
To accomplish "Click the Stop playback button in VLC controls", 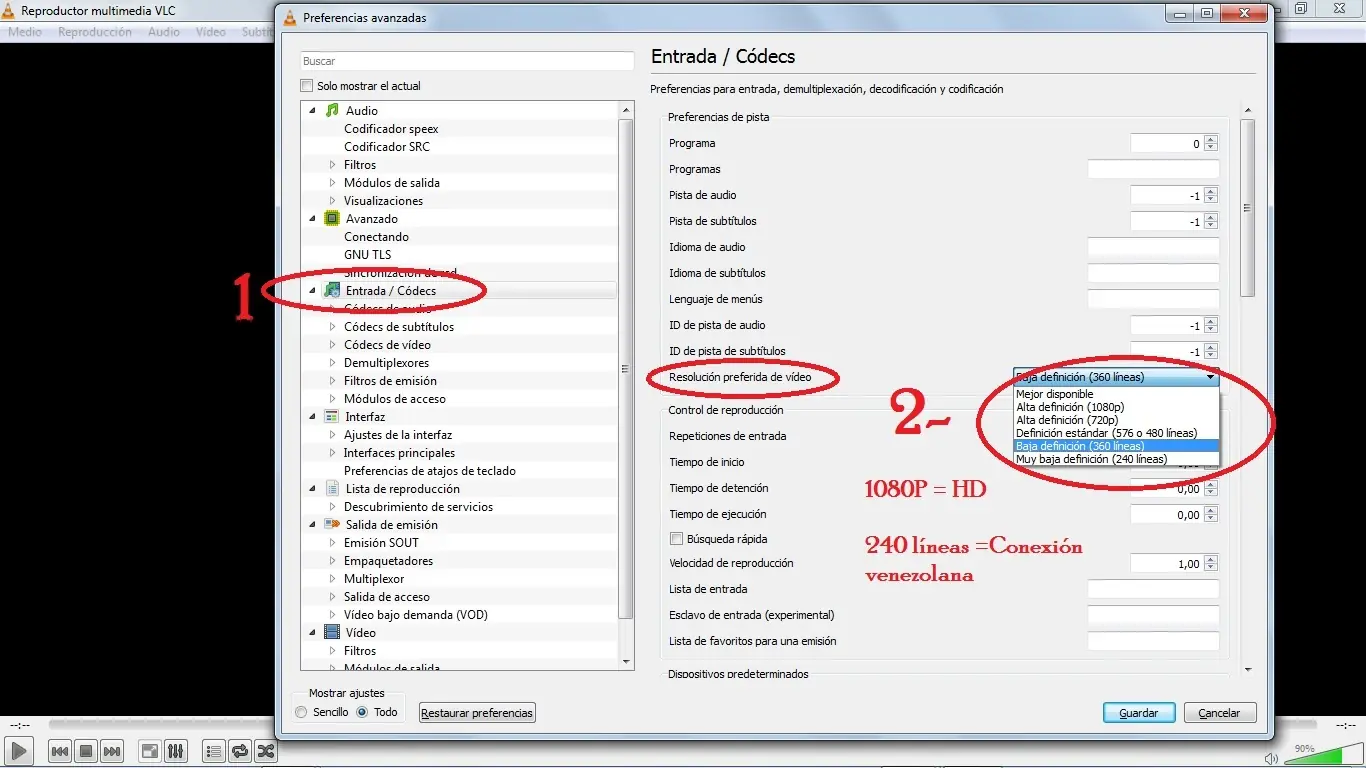I will coord(86,751).
